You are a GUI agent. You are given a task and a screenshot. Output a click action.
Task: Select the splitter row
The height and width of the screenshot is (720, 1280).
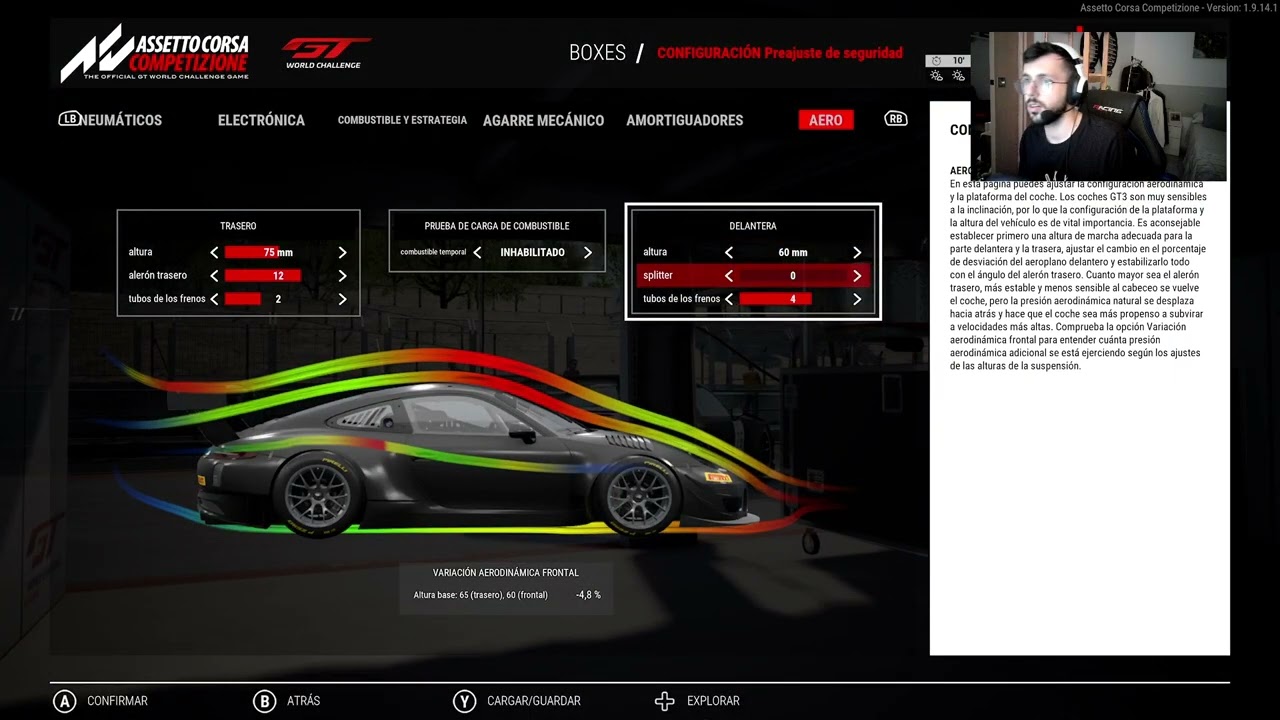753,276
